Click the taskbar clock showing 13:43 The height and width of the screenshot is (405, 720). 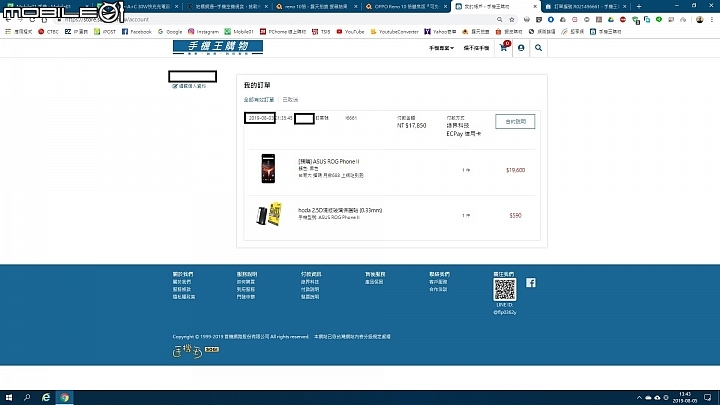tap(685, 398)
